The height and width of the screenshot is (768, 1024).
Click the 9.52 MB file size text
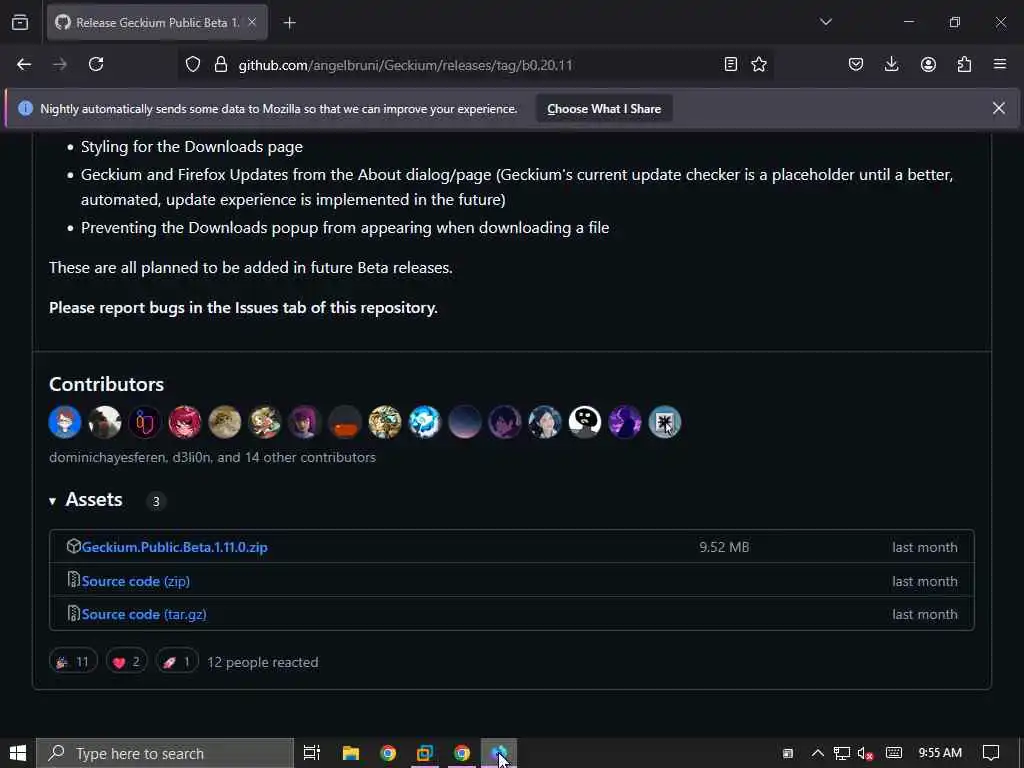[x=724, y=547]
